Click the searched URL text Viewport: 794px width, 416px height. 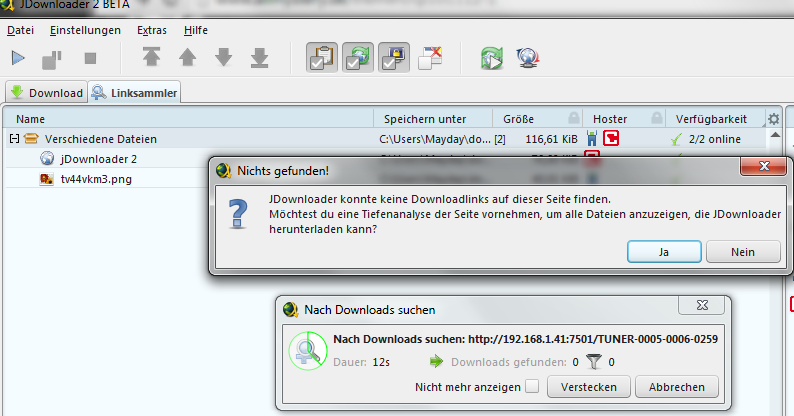tap(593, 339)
